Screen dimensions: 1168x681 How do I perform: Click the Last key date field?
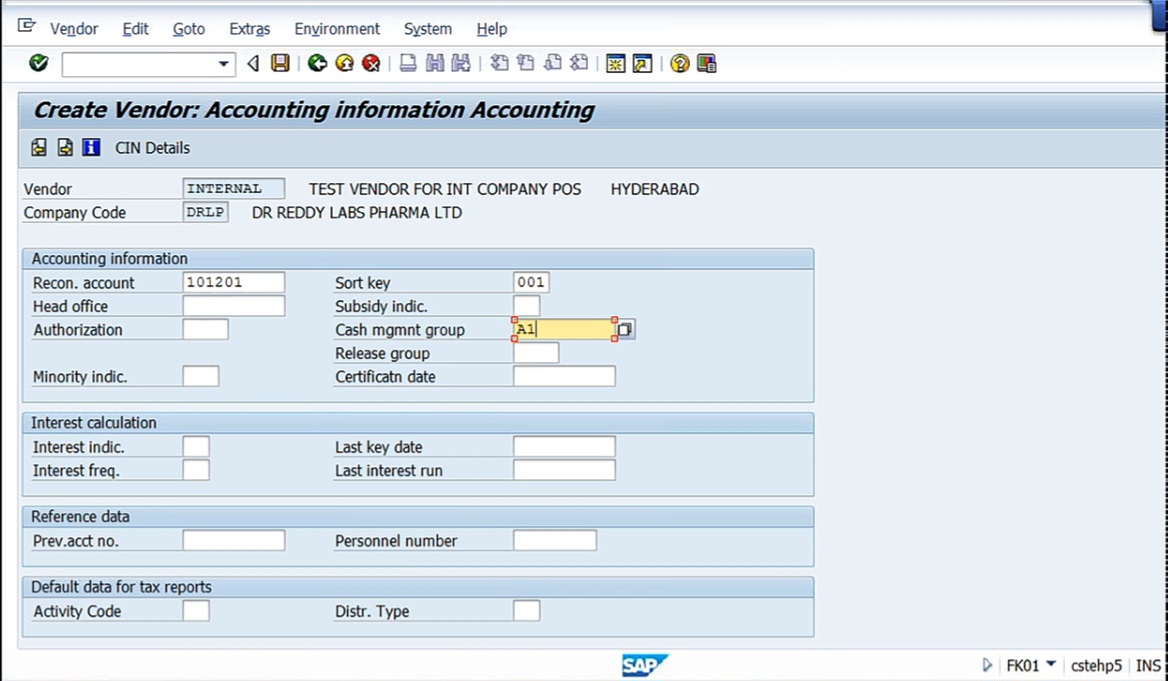(564, 447)
